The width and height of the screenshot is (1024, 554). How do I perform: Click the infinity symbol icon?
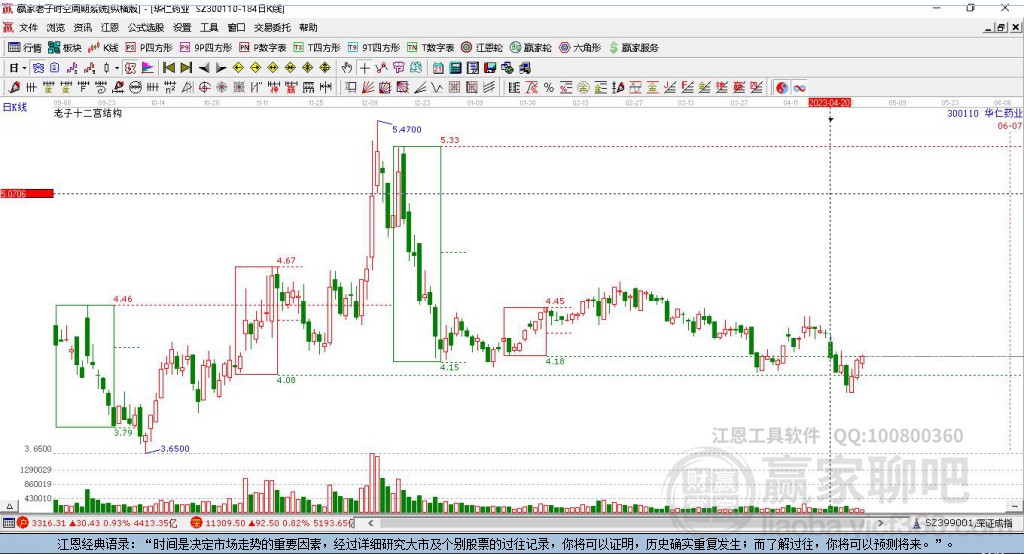(x=799, y=88)
